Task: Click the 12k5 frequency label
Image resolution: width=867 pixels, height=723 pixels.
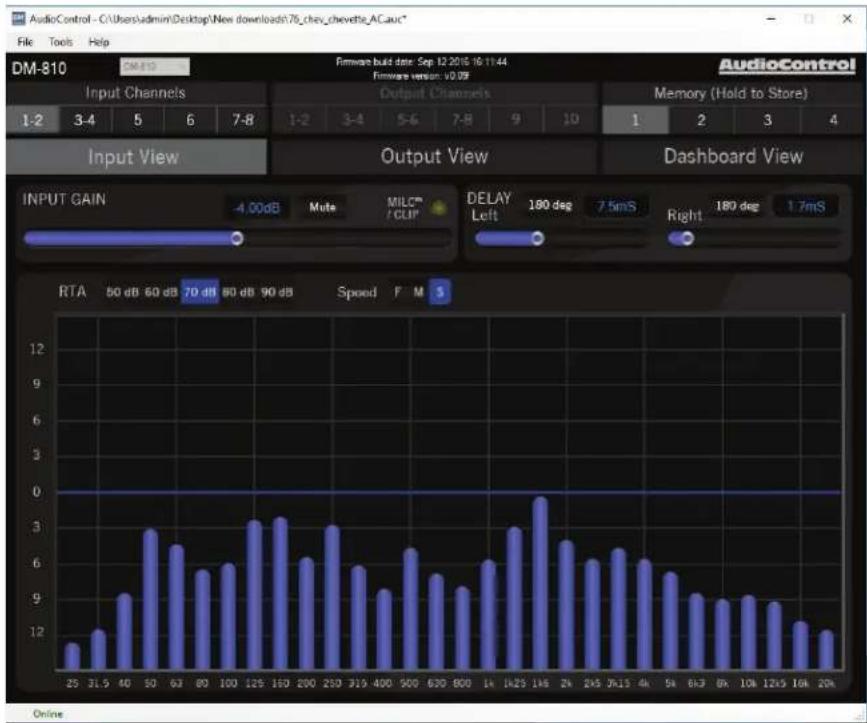Action: pos(774,684)
